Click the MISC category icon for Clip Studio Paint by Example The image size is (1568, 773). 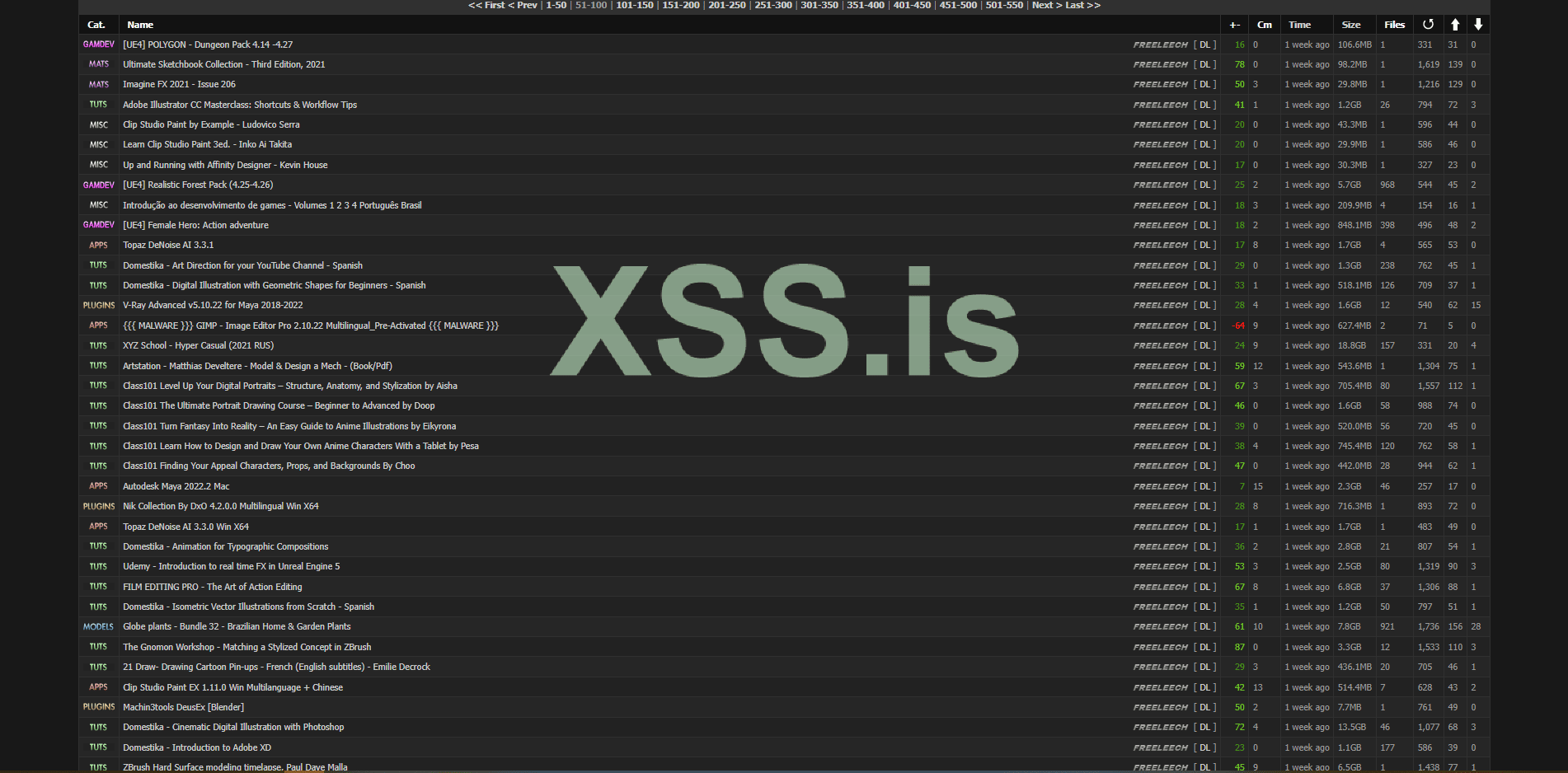coord(99,124)
